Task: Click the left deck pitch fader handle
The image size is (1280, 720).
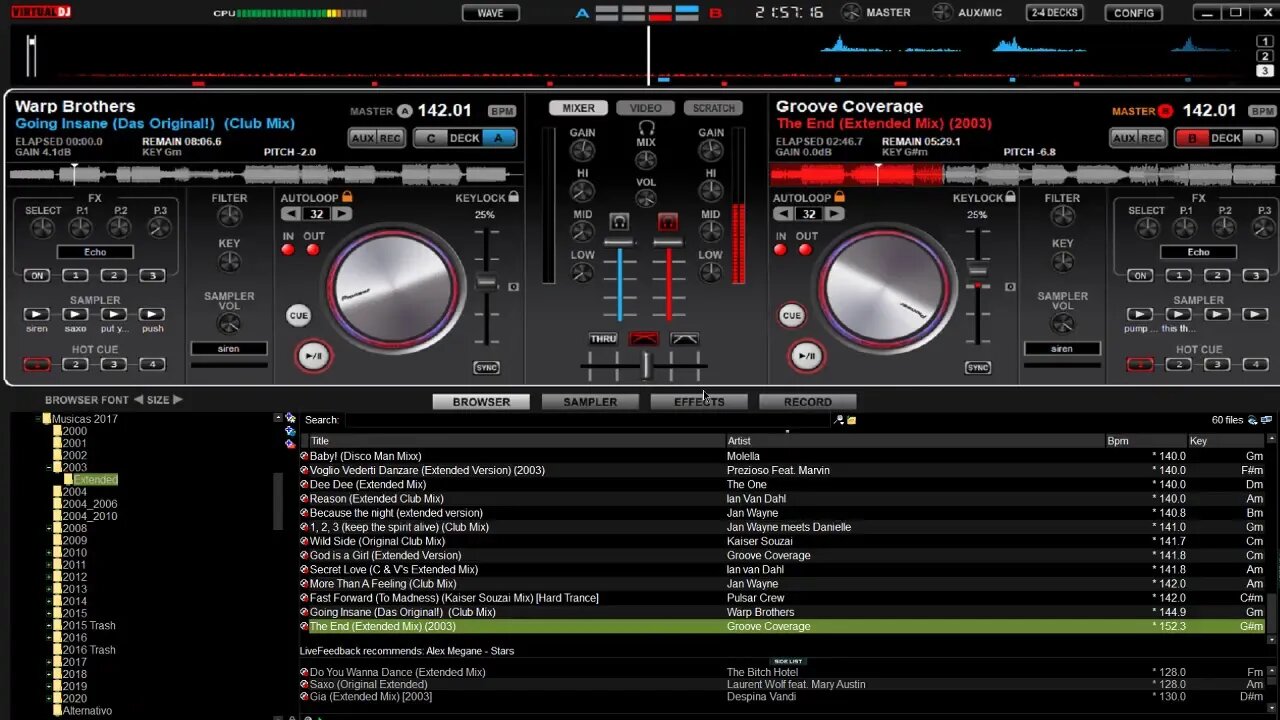Action: (486, 283)
